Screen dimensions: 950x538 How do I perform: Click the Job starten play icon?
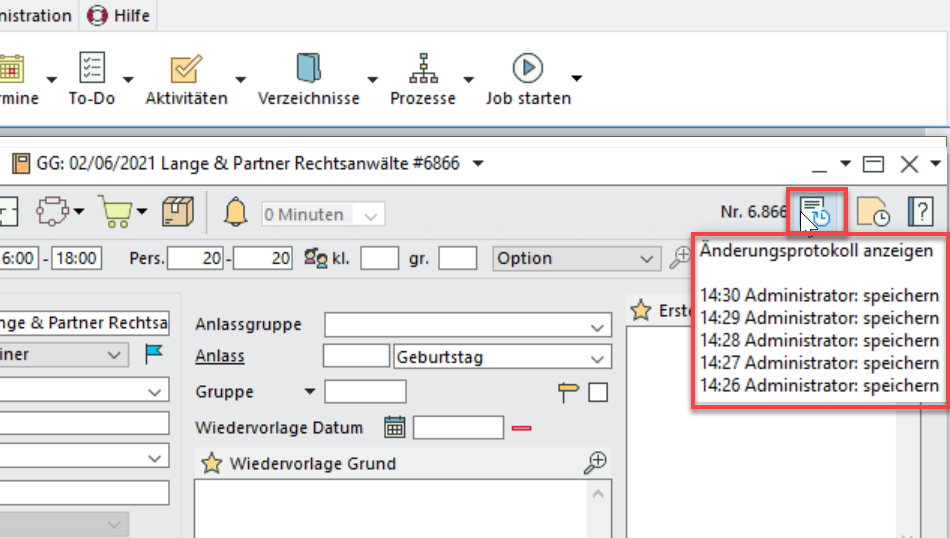[527, 70]
